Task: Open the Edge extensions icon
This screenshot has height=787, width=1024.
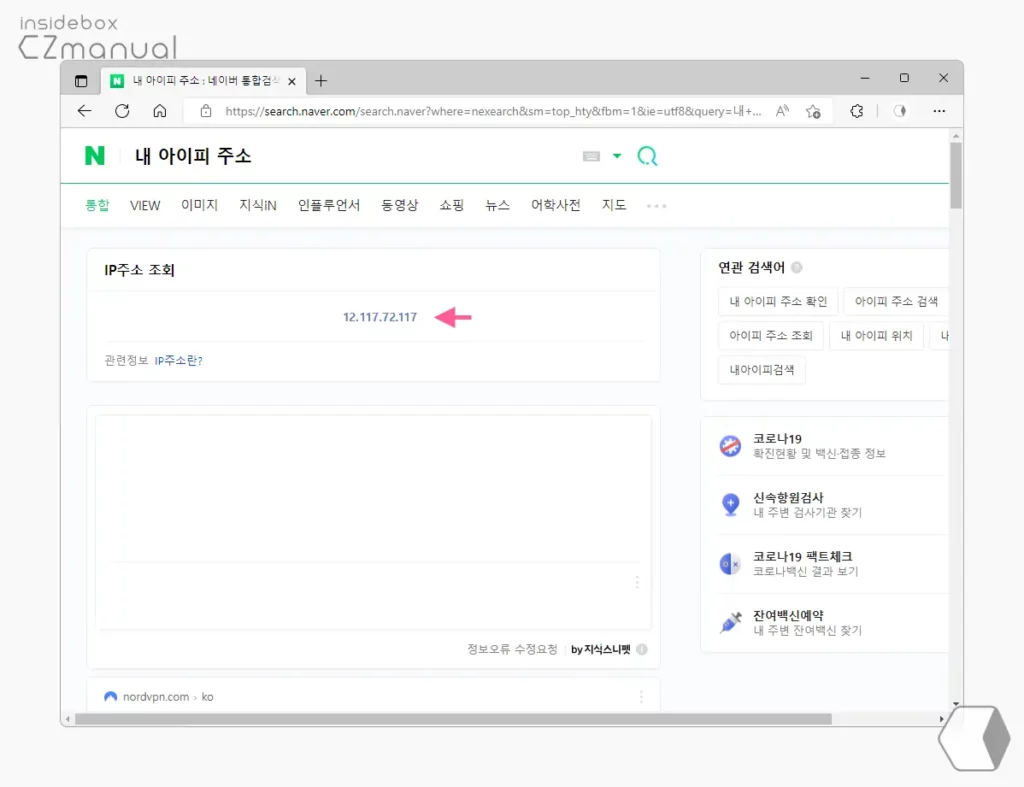Action: [857, 111]
